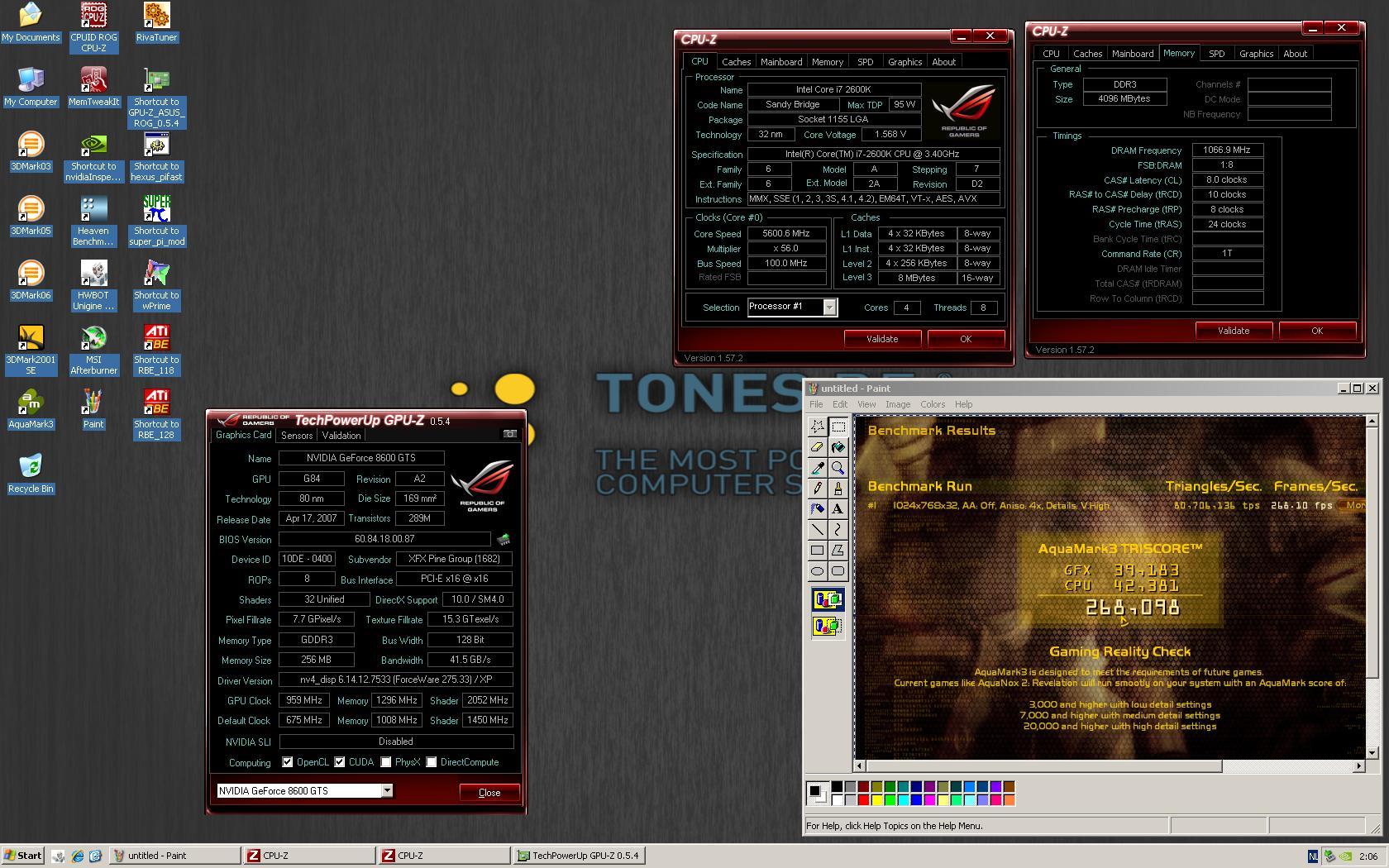Screen dimensions: 1389x868
Task: Click OK in the CPU-Z Memory window
Action: click(x=1317, y=331)
